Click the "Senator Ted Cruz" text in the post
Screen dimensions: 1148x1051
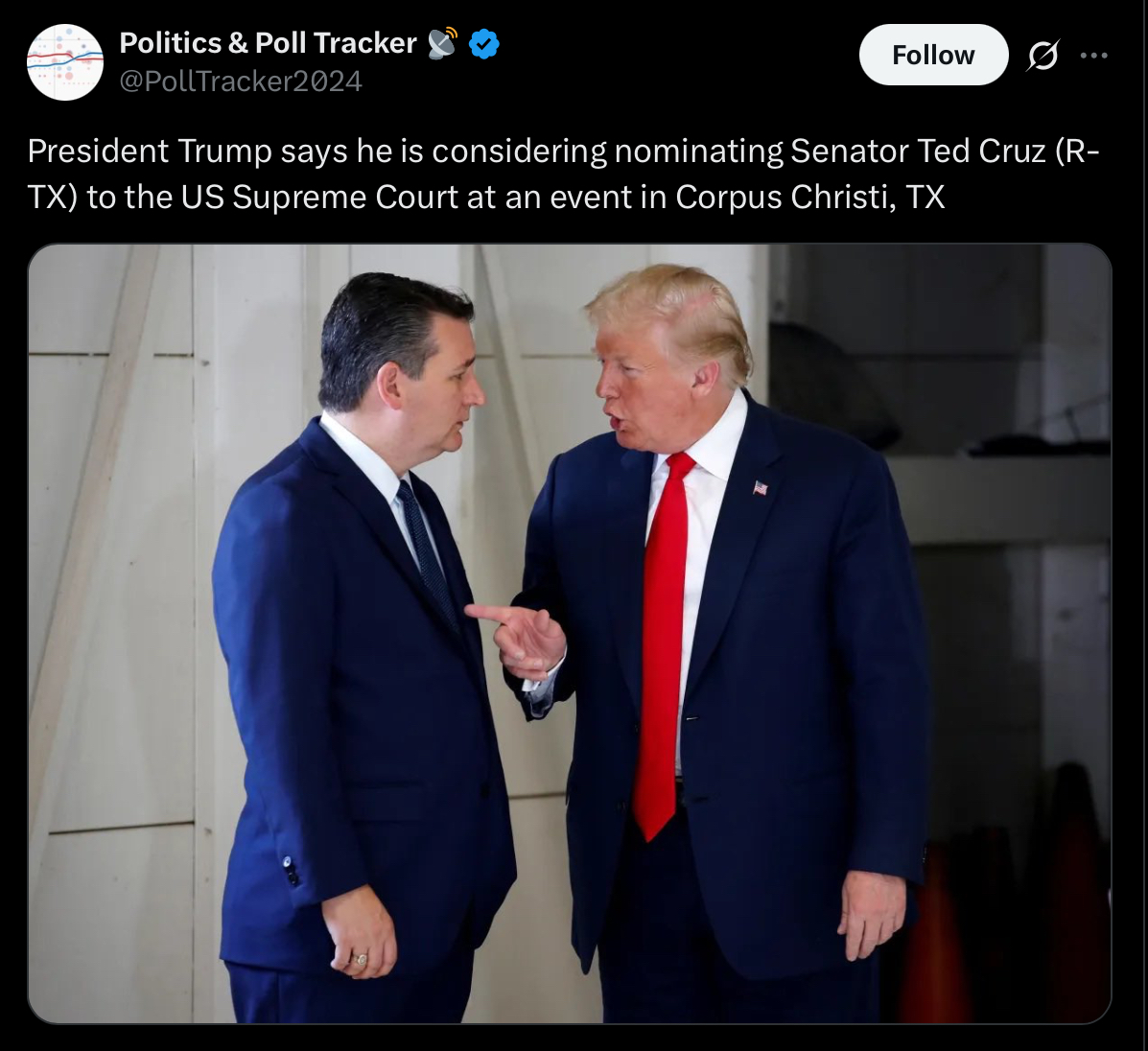[x=918, y=151]
